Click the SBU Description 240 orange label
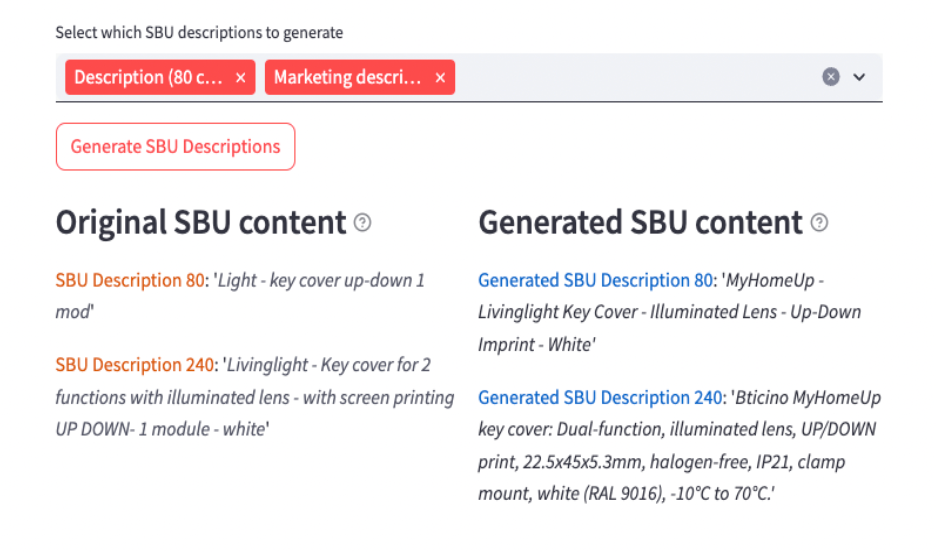Screen dimensions: 936x552 tap(135, 365)
